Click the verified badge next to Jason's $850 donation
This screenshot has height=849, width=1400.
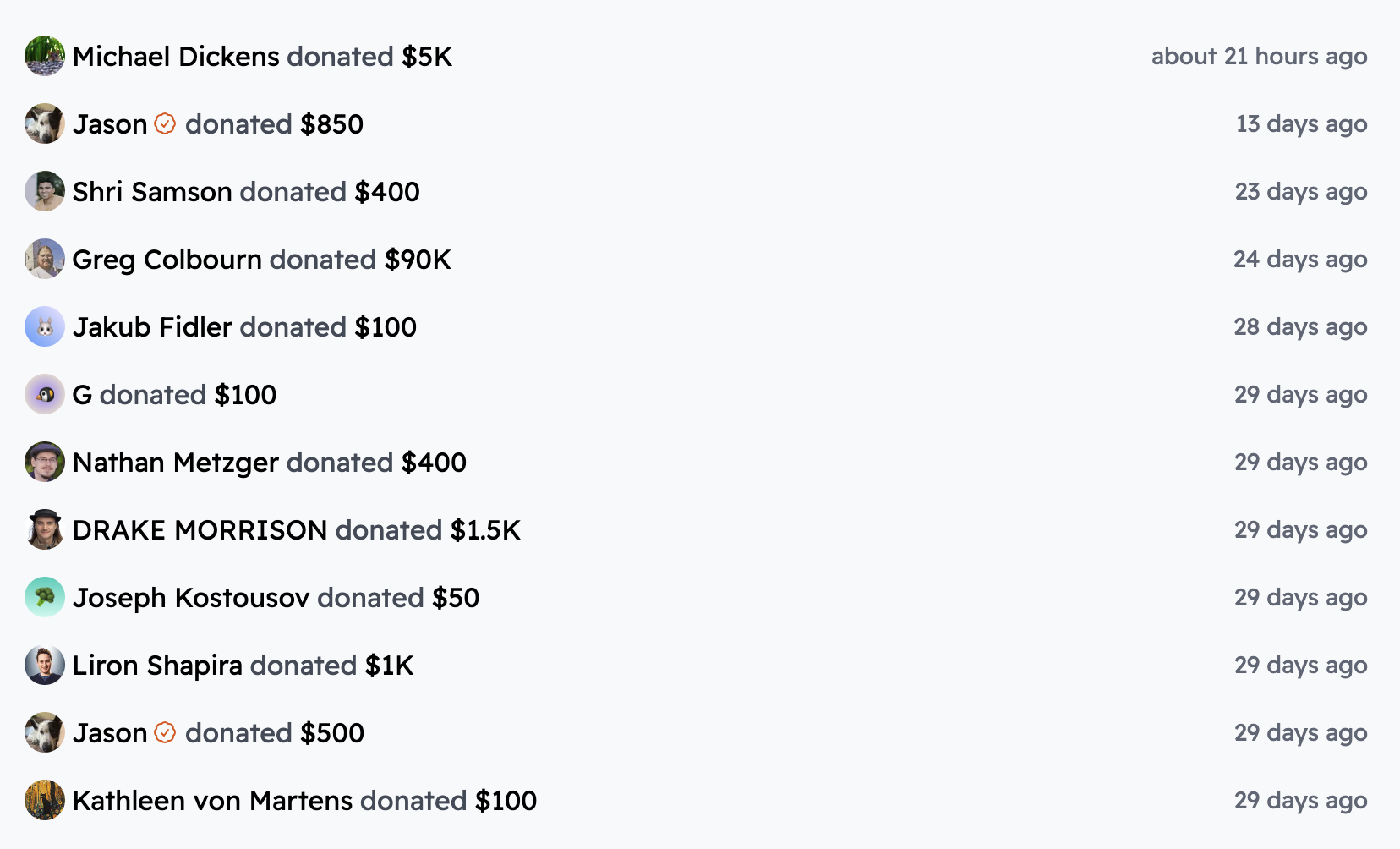(165, 123)
